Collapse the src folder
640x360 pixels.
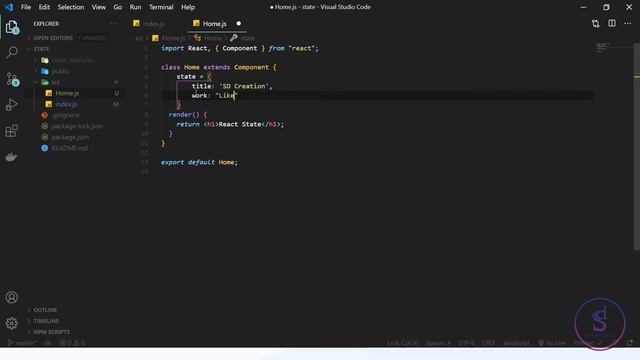pyautogui.click(x=55, y=82)
